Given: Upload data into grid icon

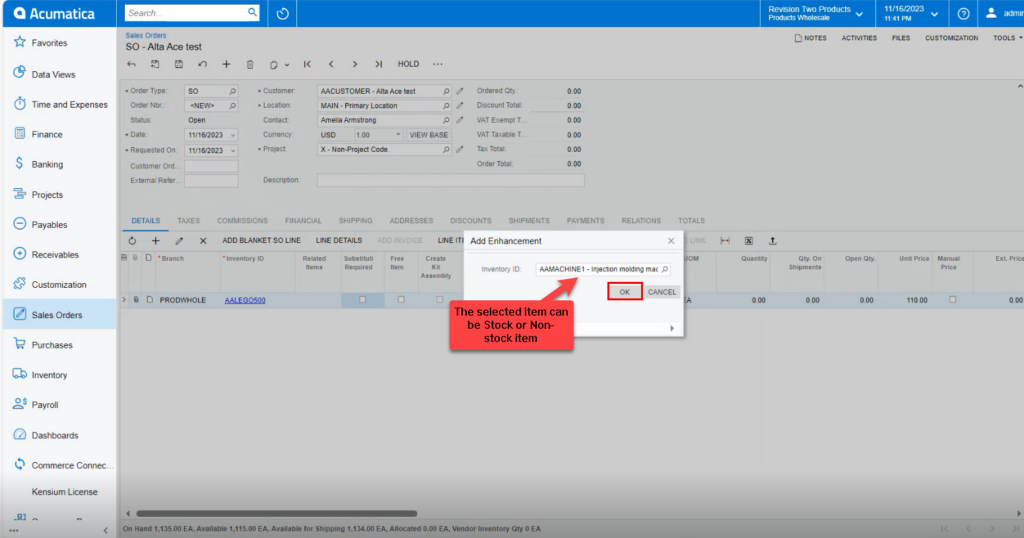Looking at the screenshot, I should (x=773, y=241).
